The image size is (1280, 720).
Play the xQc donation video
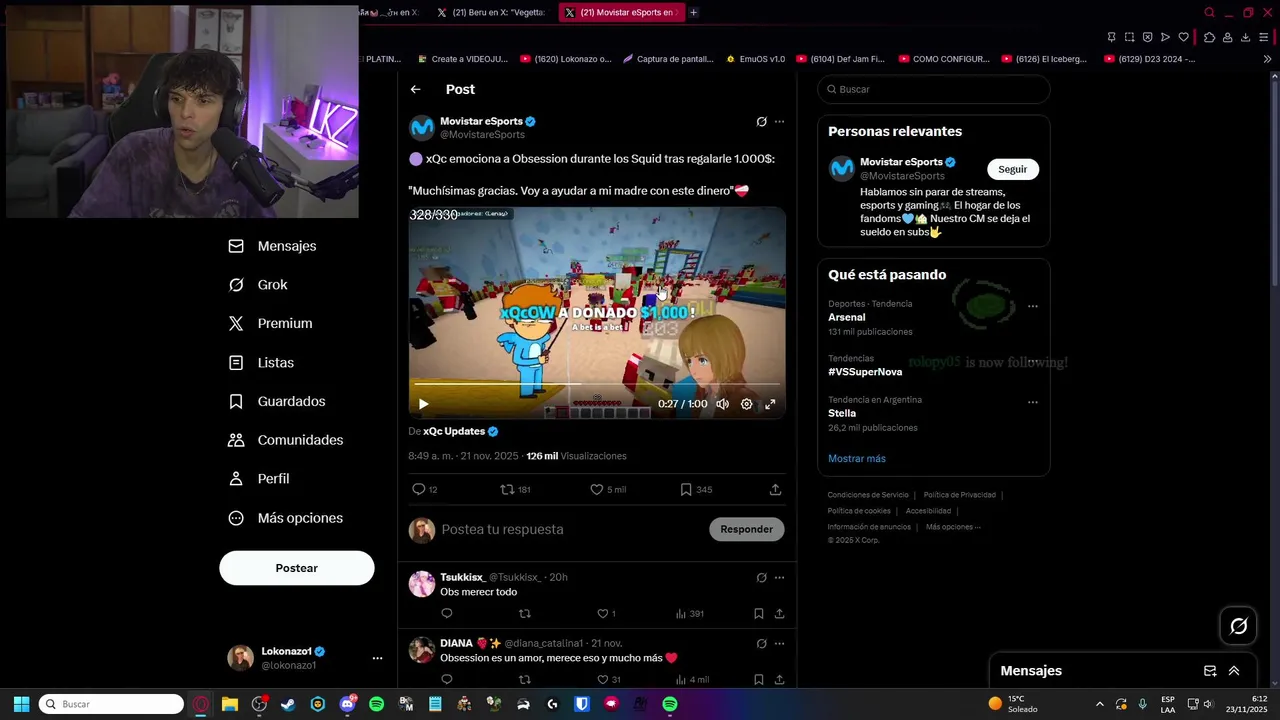click(x=423, y=404)
